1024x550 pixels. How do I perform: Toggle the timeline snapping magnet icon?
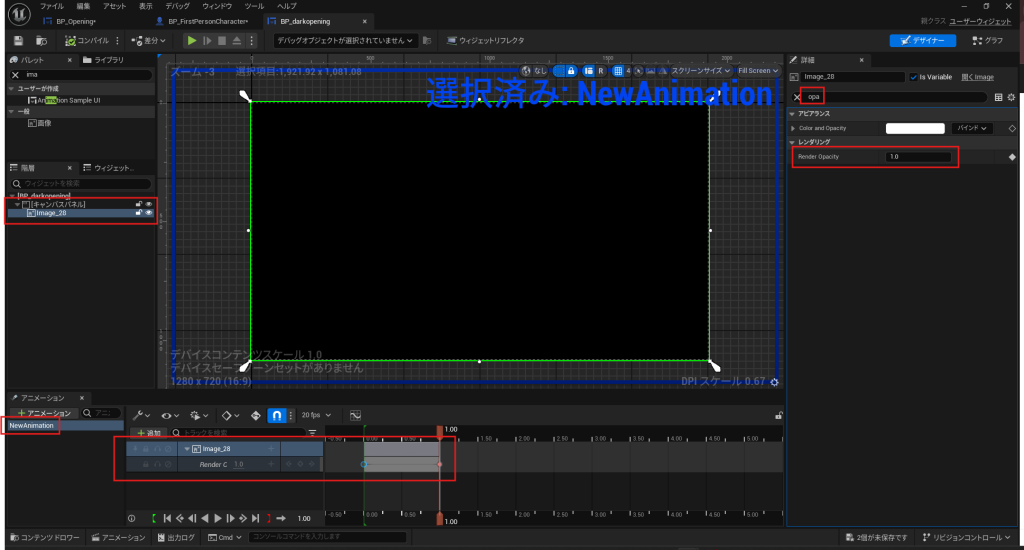click(278, 415)
